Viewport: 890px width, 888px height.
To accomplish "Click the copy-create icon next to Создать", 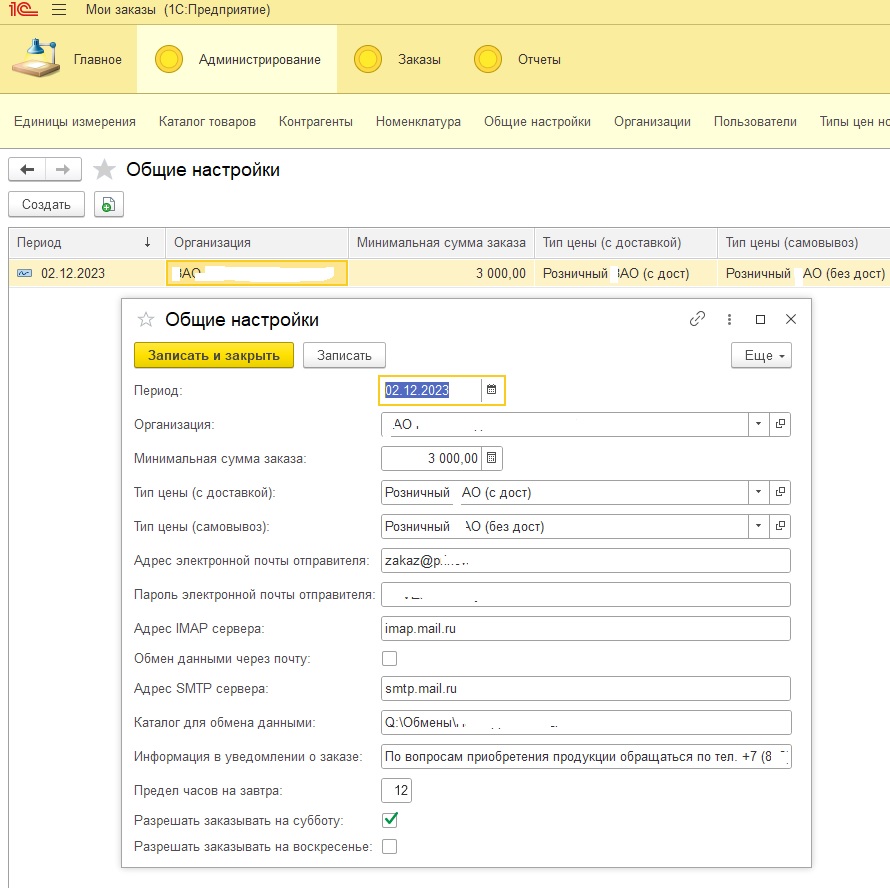I will (109, 204).
